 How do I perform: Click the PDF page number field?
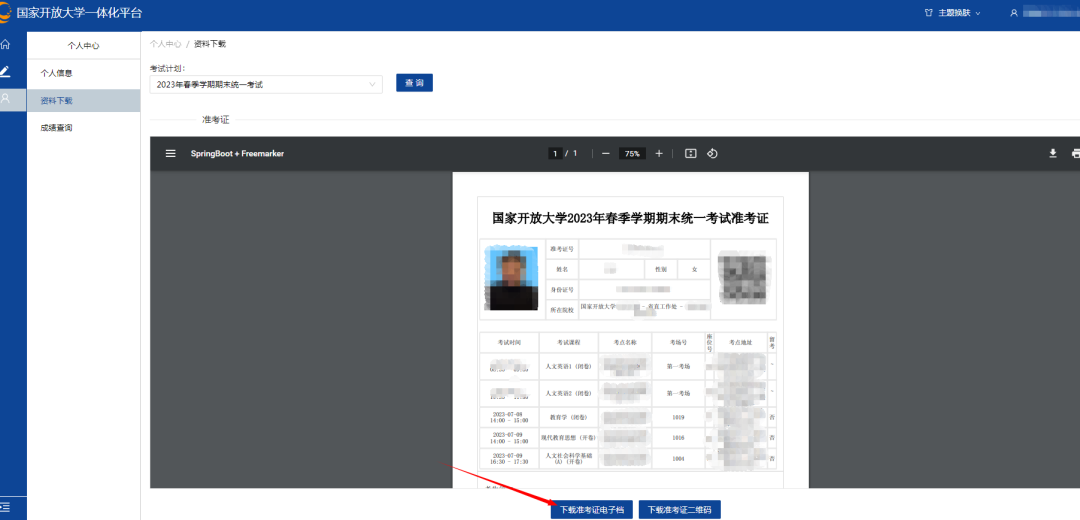[x=554, y=154]
